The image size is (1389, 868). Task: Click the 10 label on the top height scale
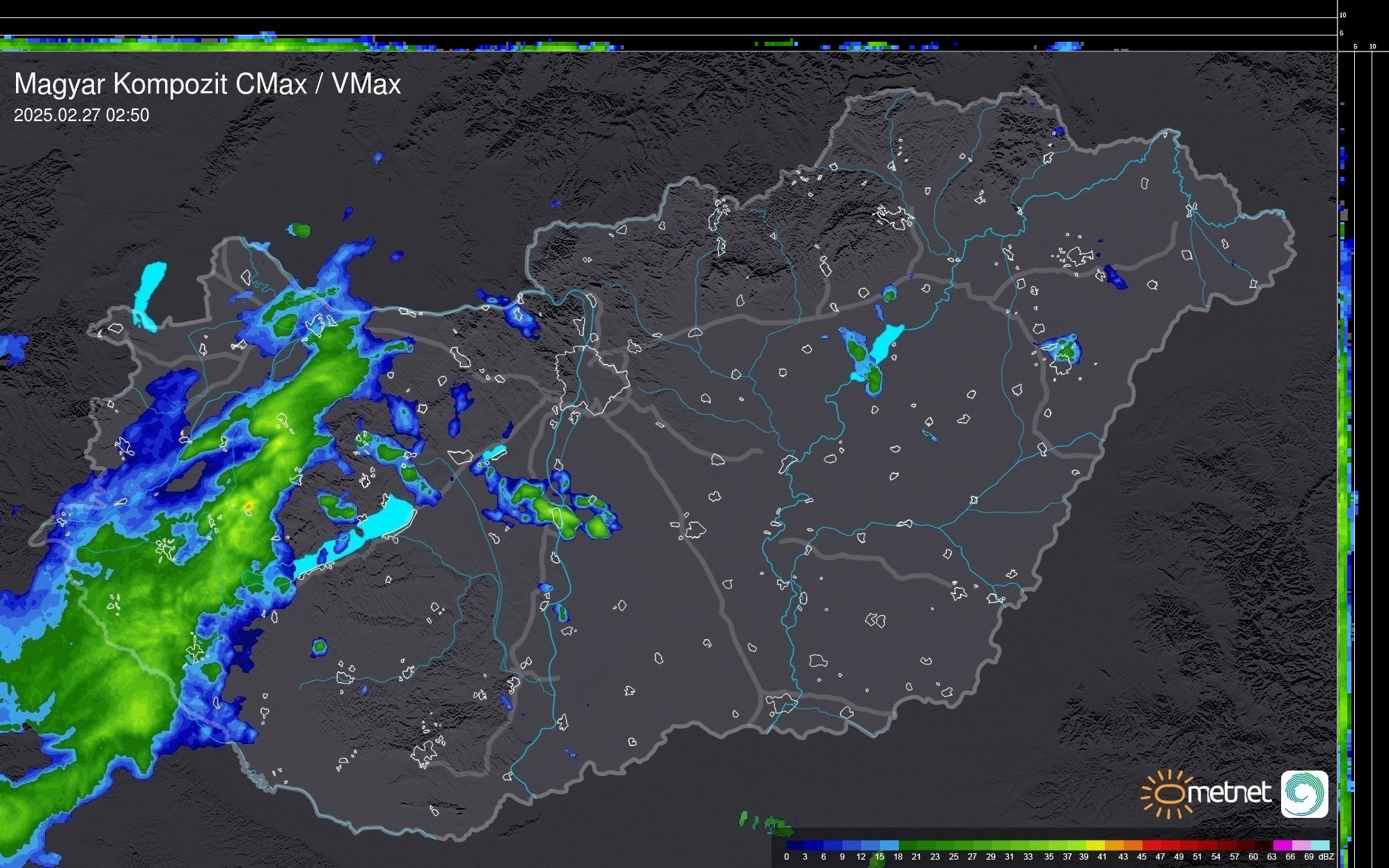tap(1343, 15)
